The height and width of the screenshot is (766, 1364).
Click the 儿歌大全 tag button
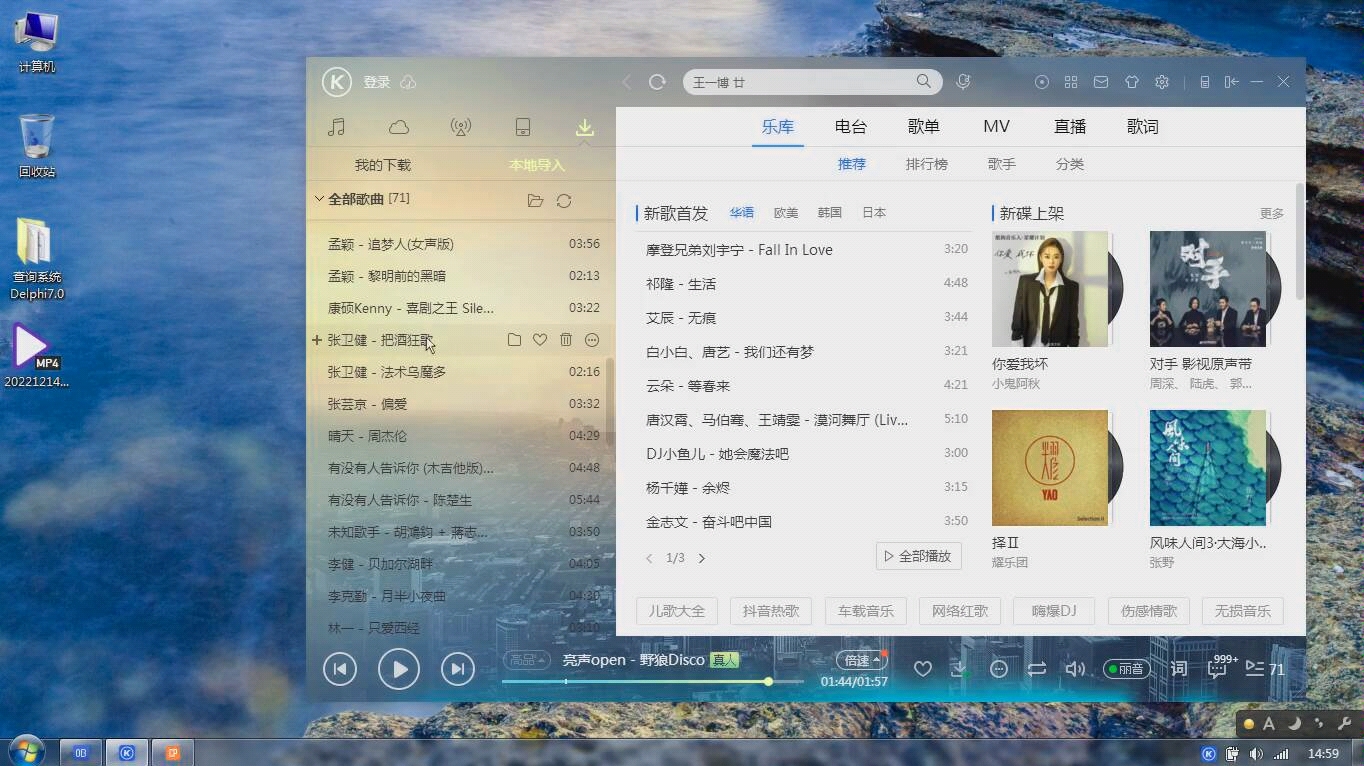(x=677, y=611)
